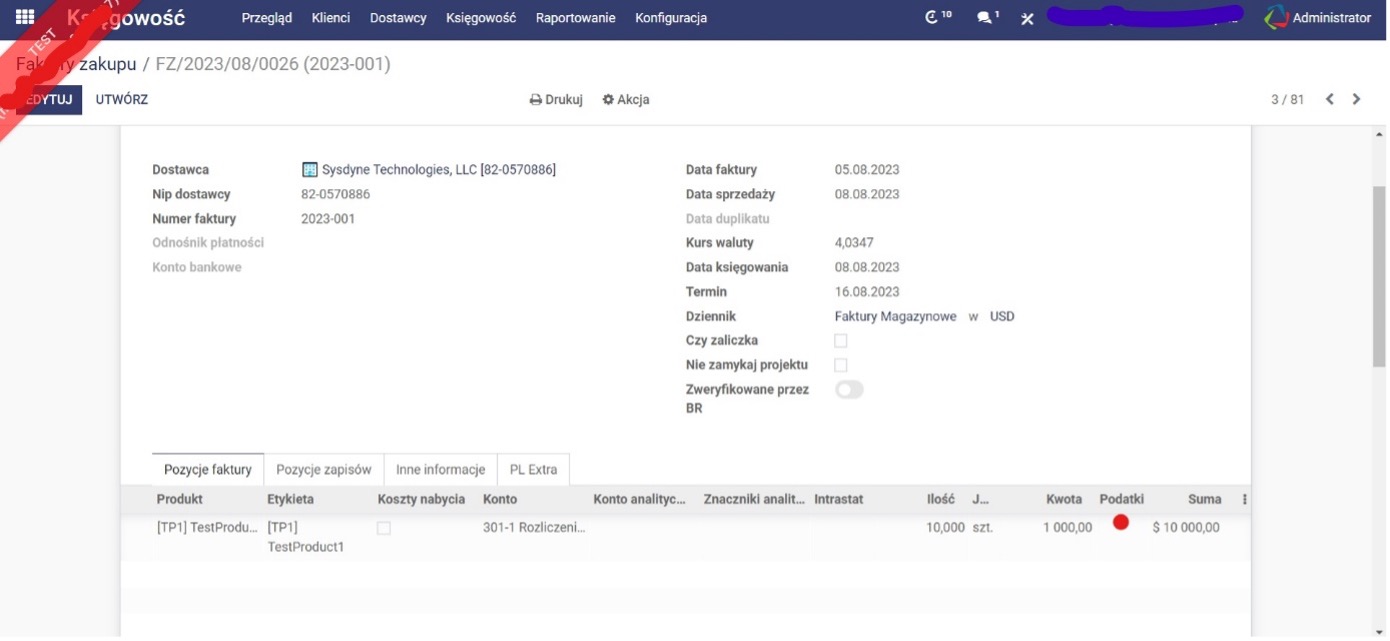Click the red dot in Podatki column
This screenshot has height=641, width=1390.
click(1121, 522)
